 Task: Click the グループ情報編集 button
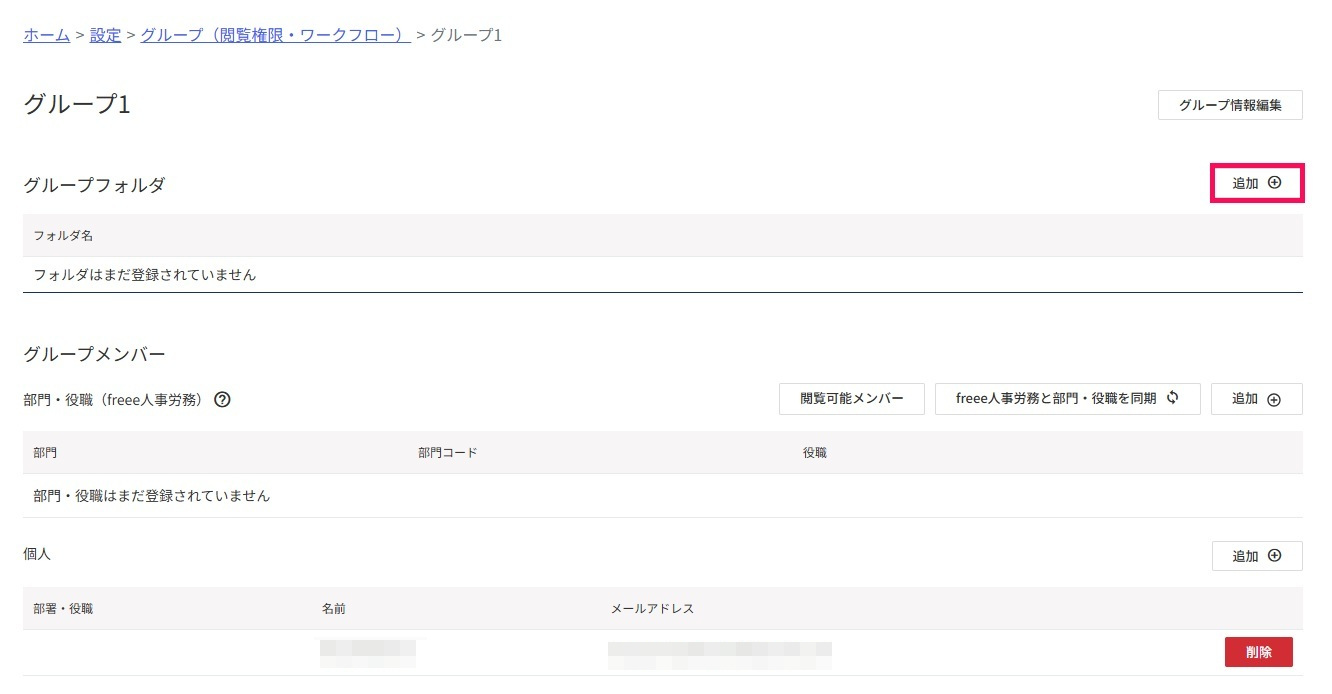point(1230,105)
